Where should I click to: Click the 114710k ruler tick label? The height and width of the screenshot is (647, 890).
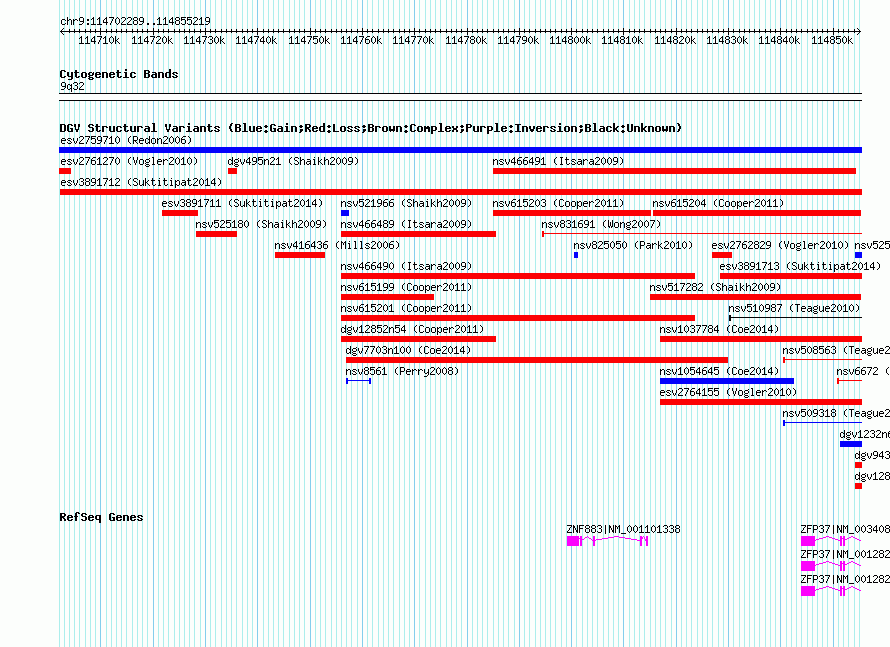pyautogui.click(x=99, y=40)
